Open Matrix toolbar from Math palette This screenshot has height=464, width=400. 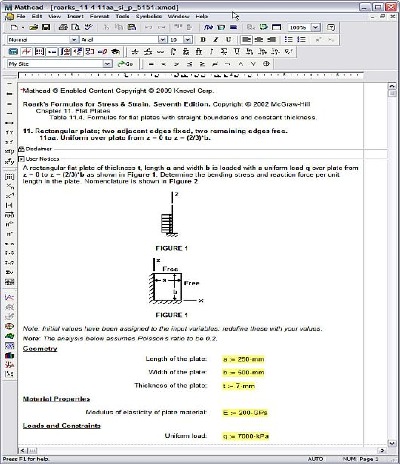click(x=39, y=52)
